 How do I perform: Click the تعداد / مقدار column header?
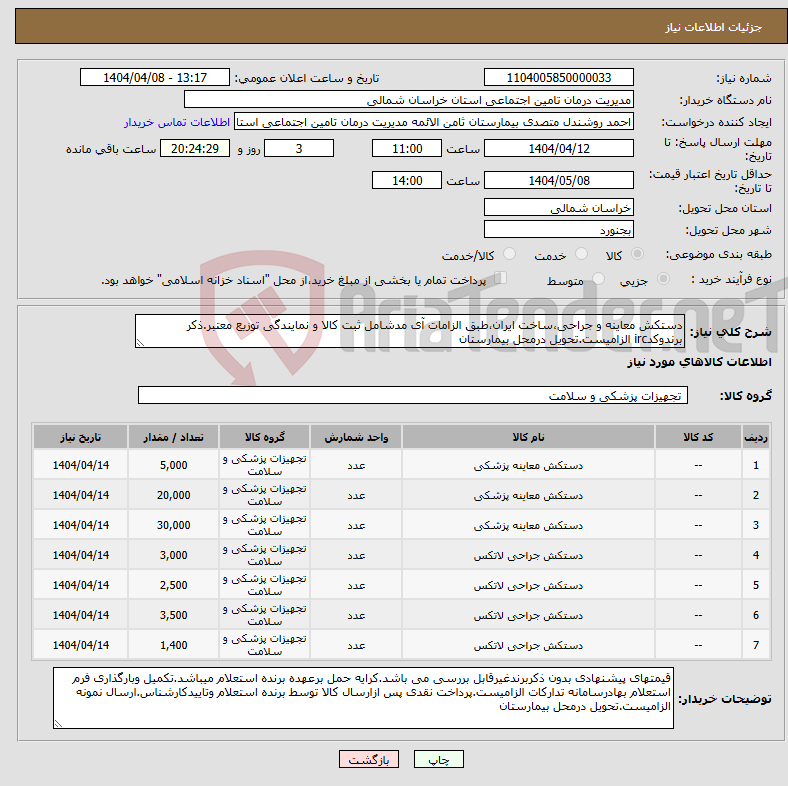tap(173, 437)
